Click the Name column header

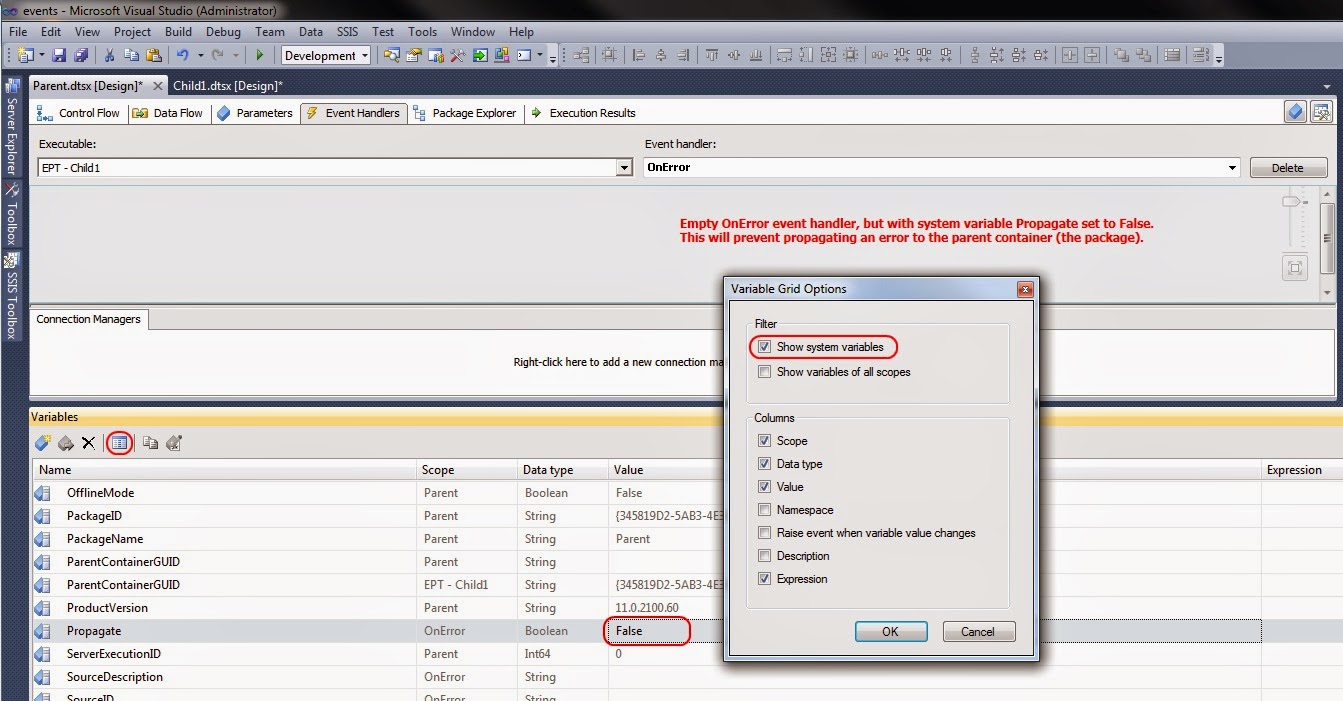(224, 470)
